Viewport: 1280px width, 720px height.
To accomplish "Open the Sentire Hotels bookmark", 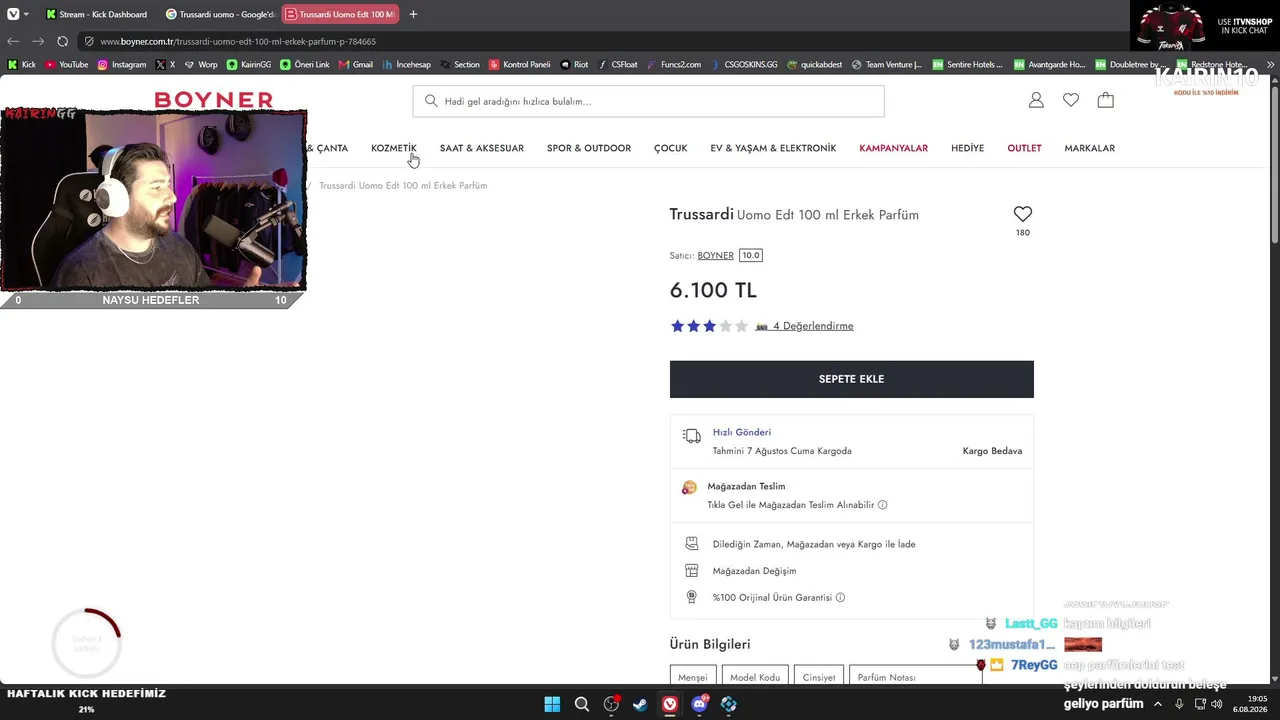I will tap(967, 64).
